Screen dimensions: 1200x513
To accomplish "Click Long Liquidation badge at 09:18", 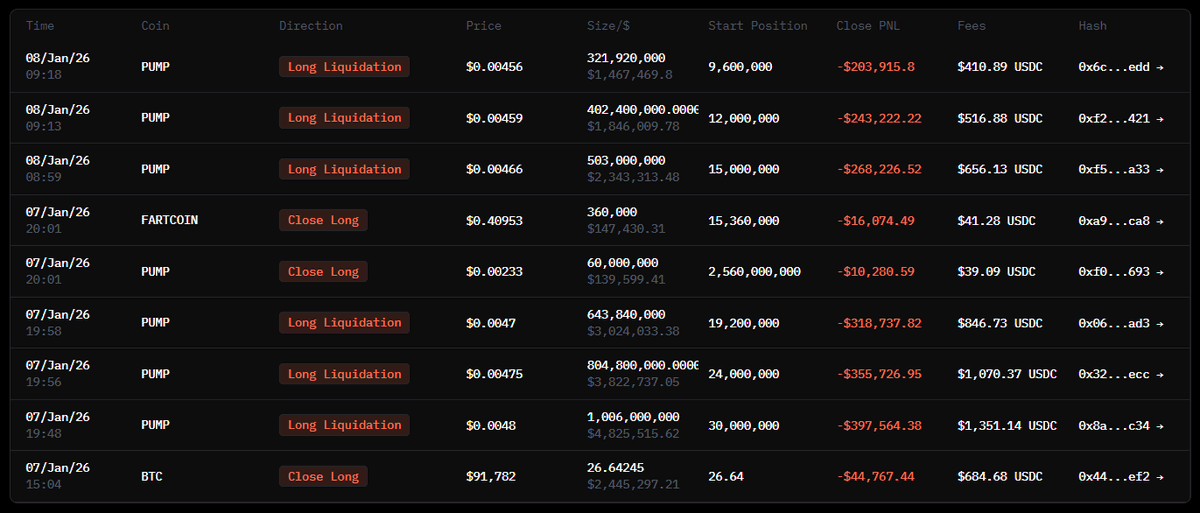I will pos(344,67).
